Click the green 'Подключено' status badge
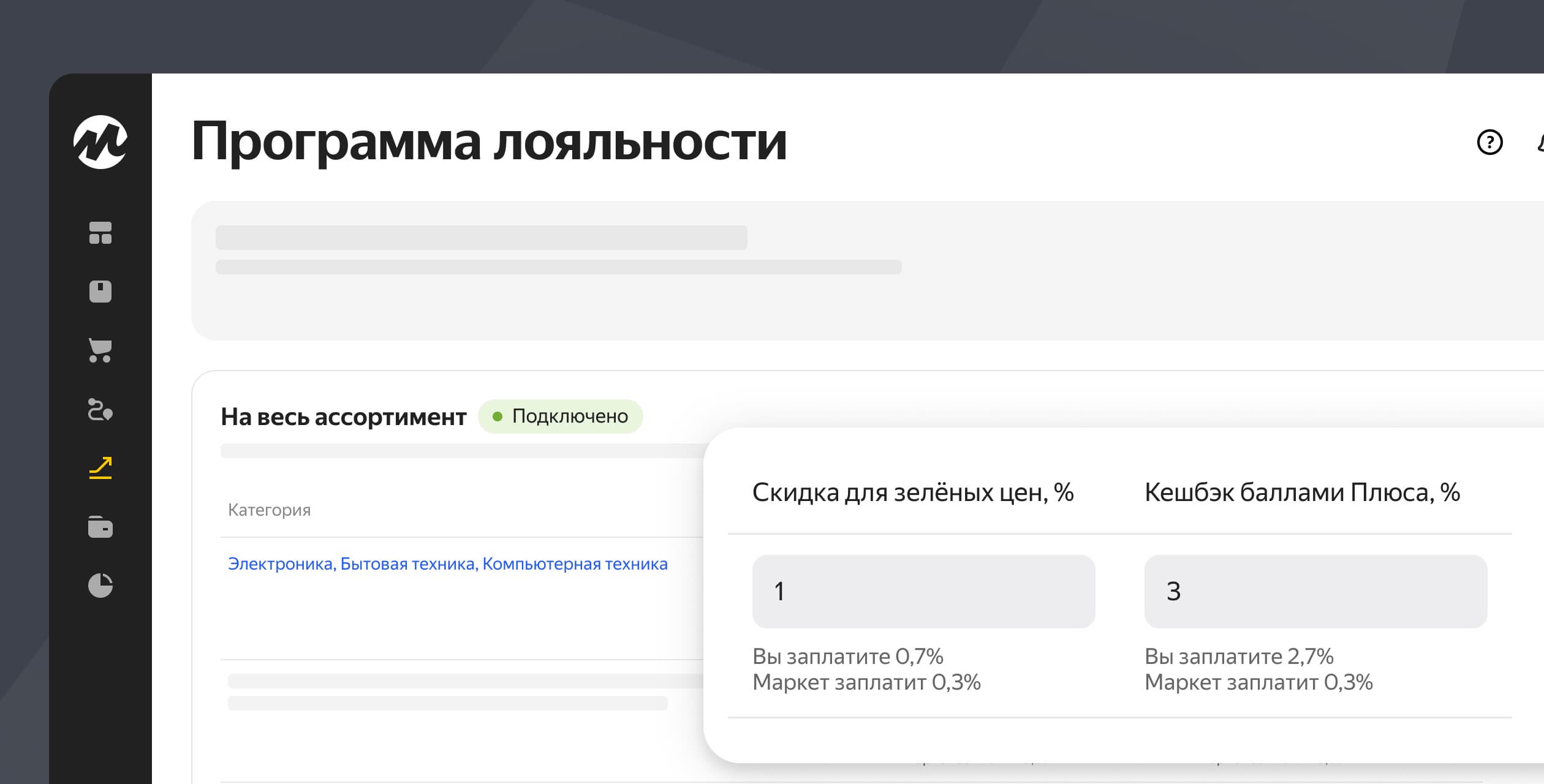1544x784 pixels. click(x=560, y=417)
